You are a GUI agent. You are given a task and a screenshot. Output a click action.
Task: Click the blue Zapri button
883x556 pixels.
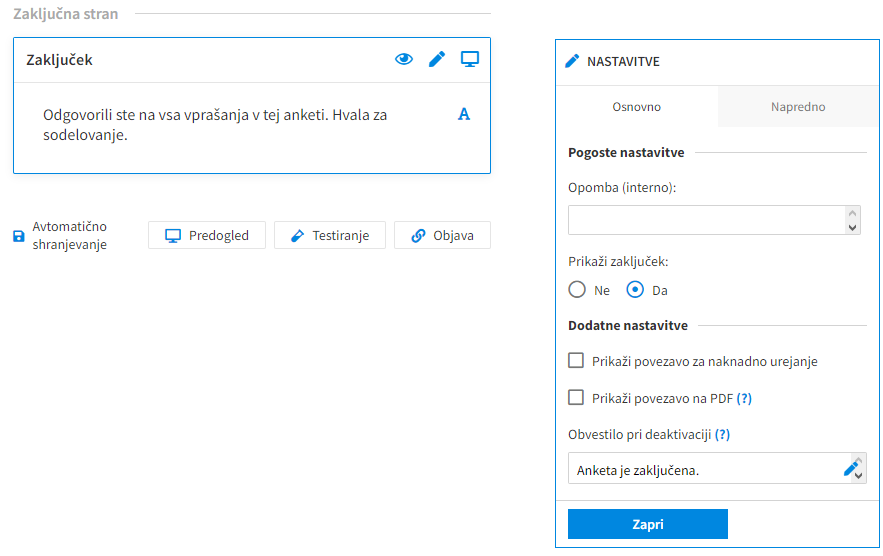(647, 524)
